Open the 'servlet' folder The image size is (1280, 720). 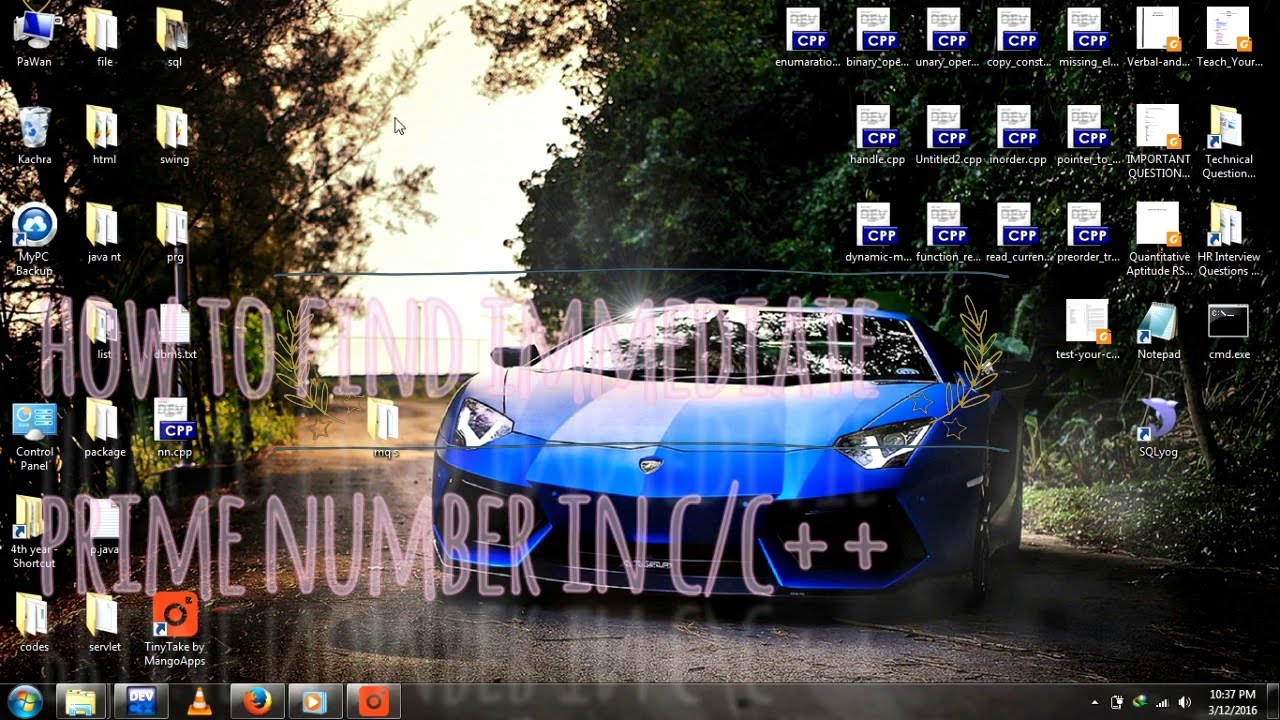(x=104, y=623)
